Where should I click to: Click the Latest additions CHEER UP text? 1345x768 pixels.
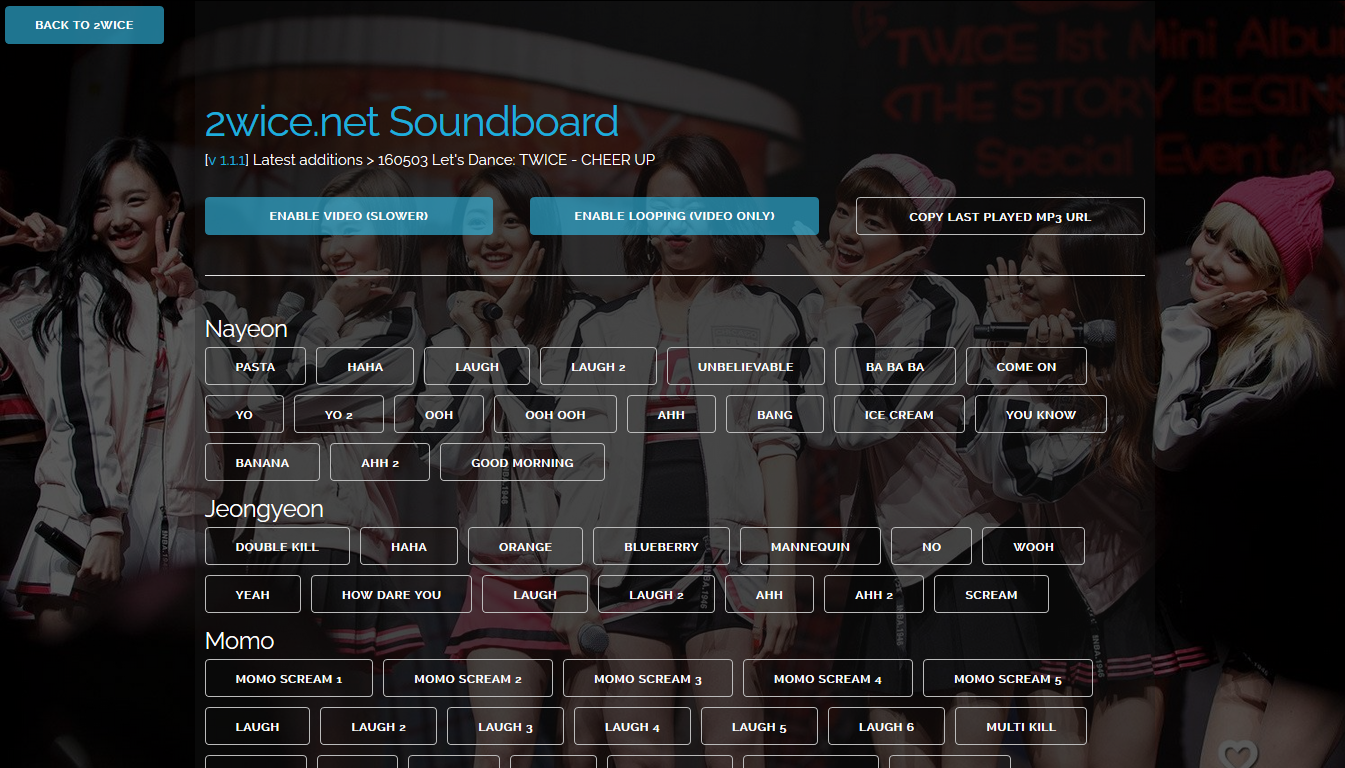(454, 160)
